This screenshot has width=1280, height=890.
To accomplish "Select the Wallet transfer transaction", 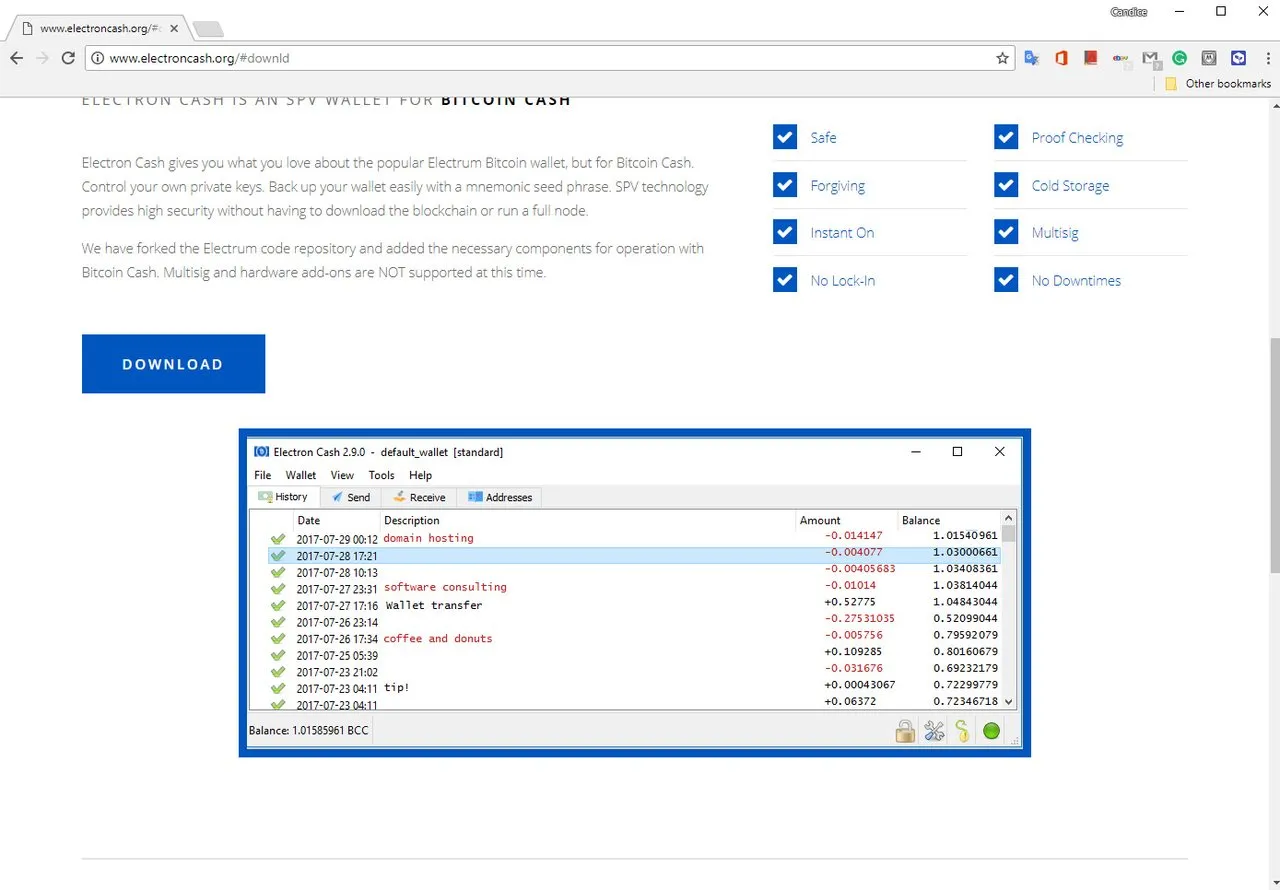I will tap(634, 605).
